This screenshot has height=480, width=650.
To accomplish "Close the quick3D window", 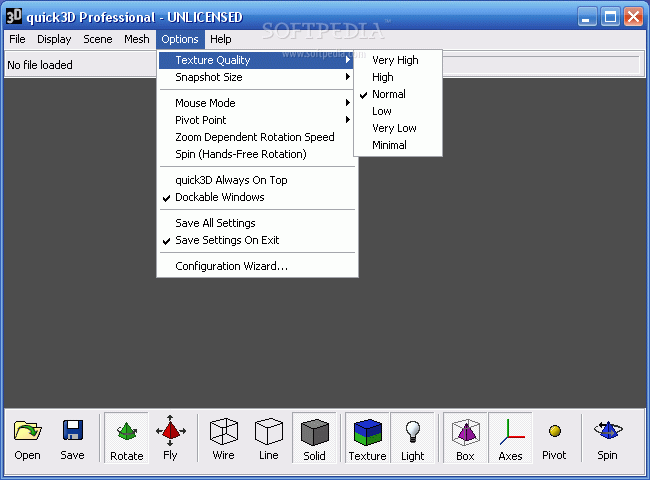I will (633, 17).
